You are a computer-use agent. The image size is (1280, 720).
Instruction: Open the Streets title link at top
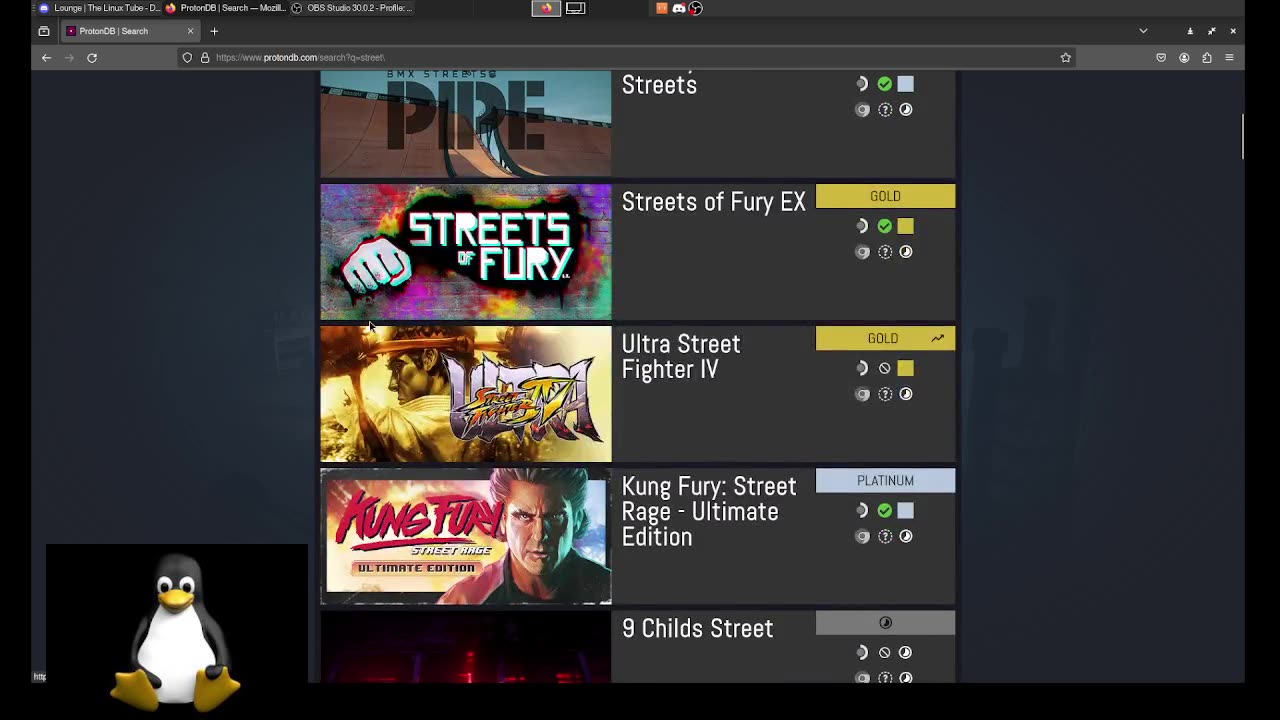pyautogui.click(x=659, y=85)
